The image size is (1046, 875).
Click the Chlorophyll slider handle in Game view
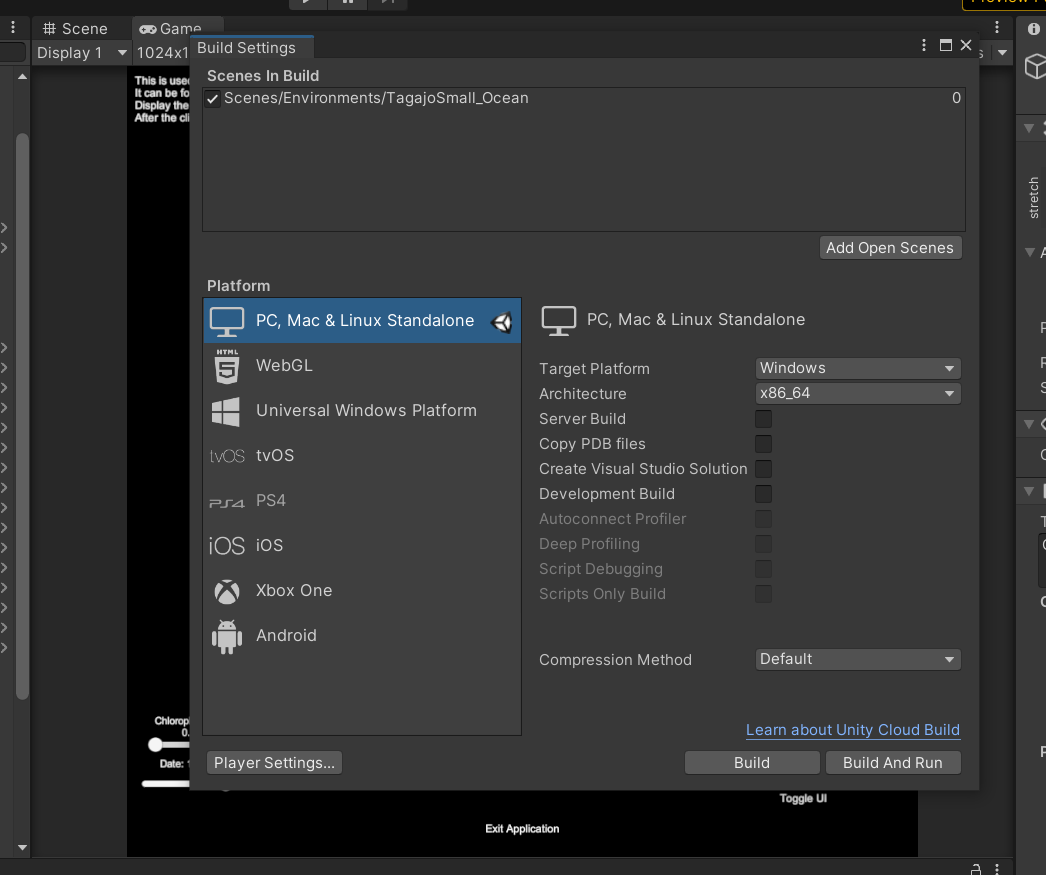[x=155, y=744]
